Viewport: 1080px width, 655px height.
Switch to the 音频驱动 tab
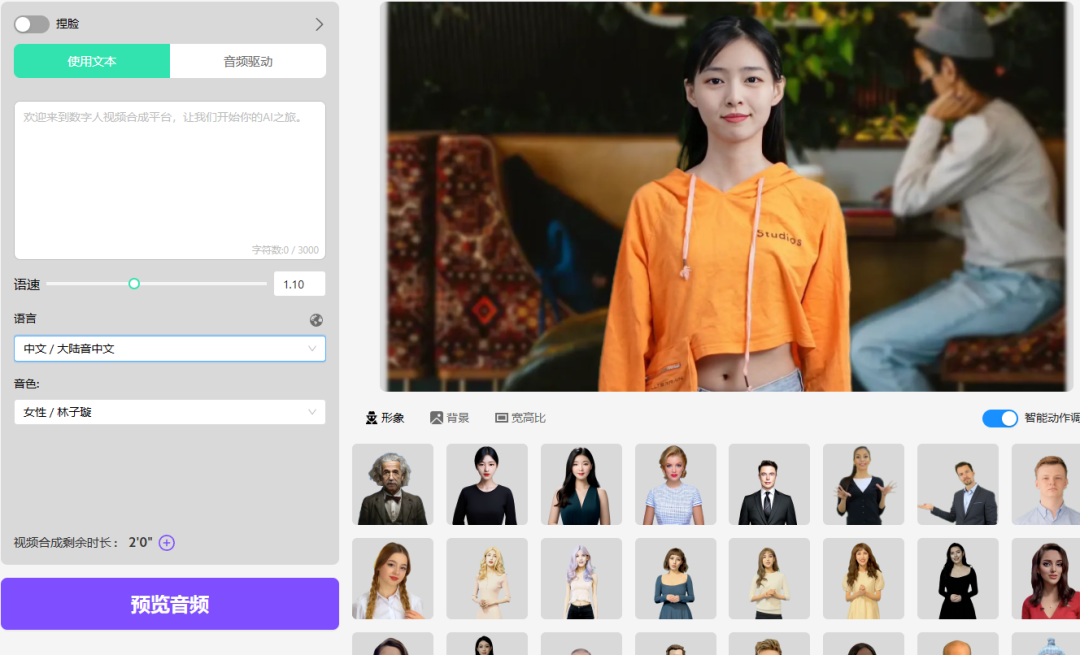point(248,61)
